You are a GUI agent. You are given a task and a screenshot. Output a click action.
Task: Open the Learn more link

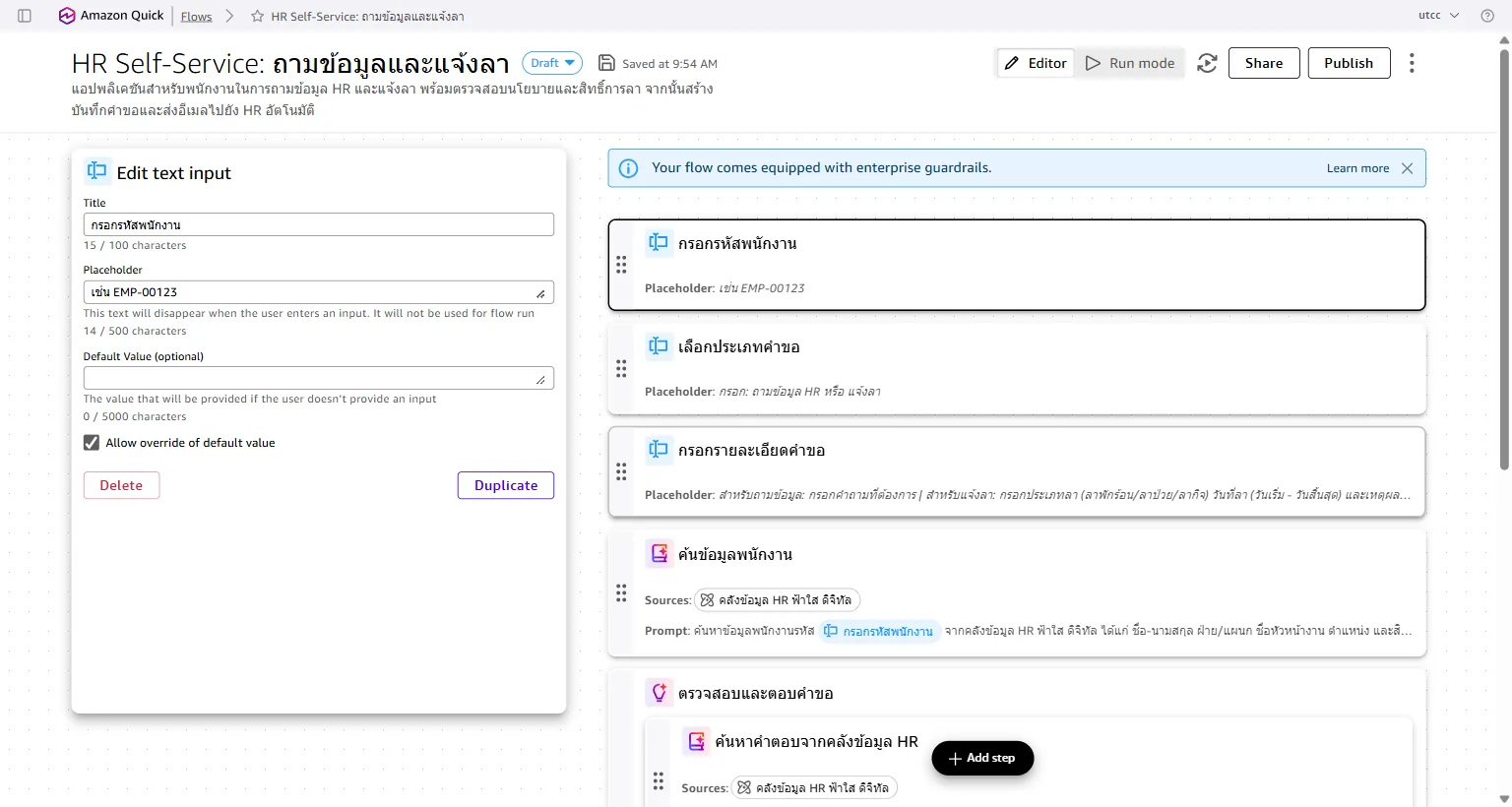1357,168
